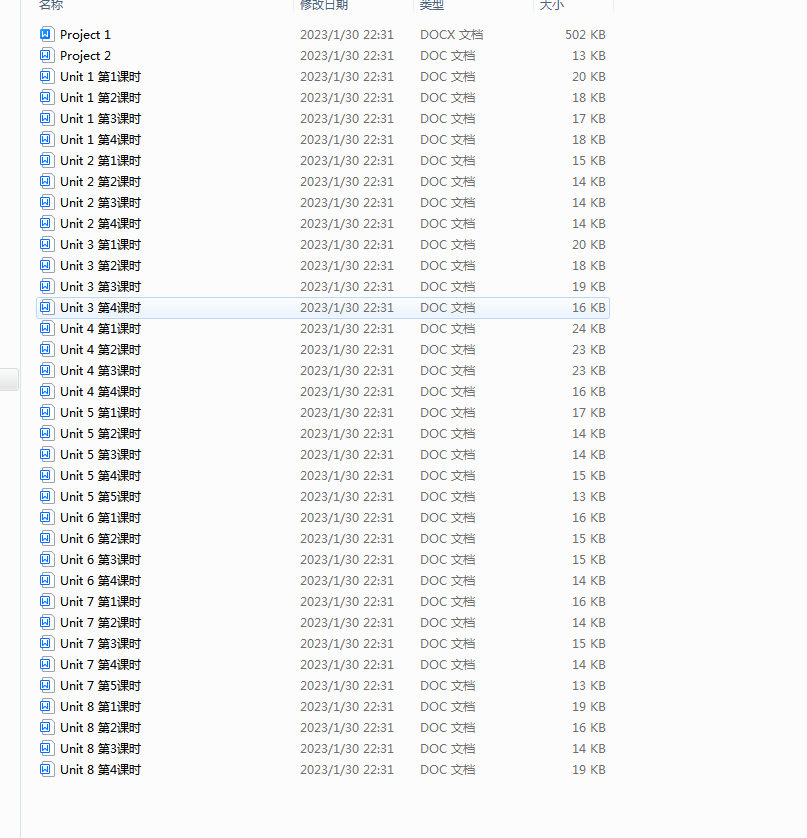The image size is (807, 838).
Task: Click the 502 KB size of Project 1
Action: (585, 35)
